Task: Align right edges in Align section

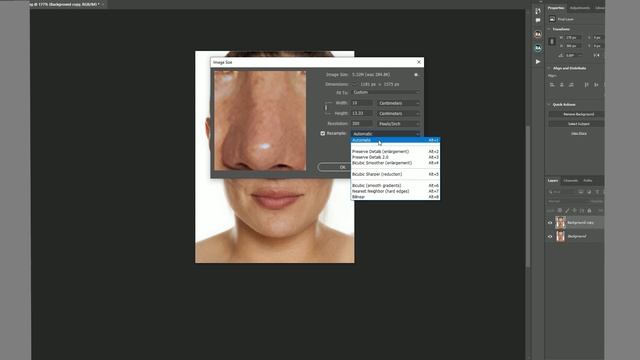Action: [x=571, y=85]
